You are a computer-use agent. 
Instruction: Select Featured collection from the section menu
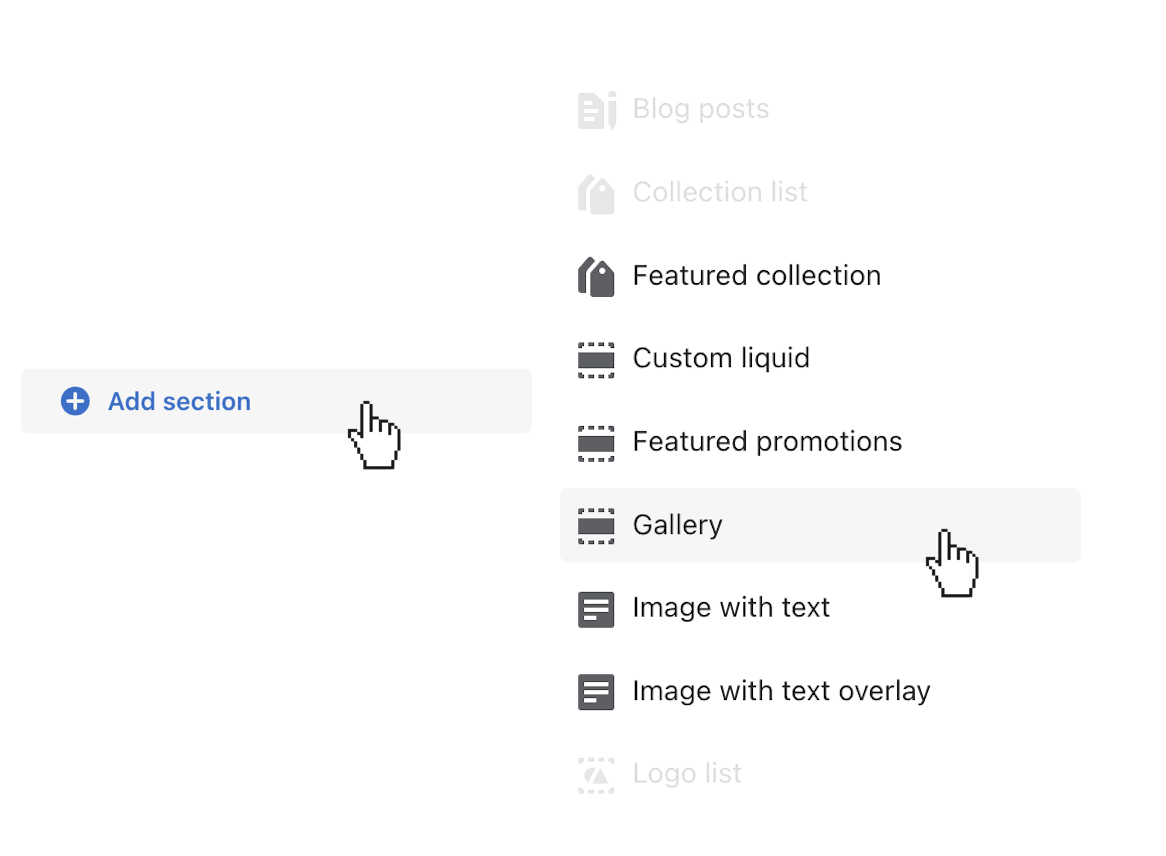tap(756, 276)
